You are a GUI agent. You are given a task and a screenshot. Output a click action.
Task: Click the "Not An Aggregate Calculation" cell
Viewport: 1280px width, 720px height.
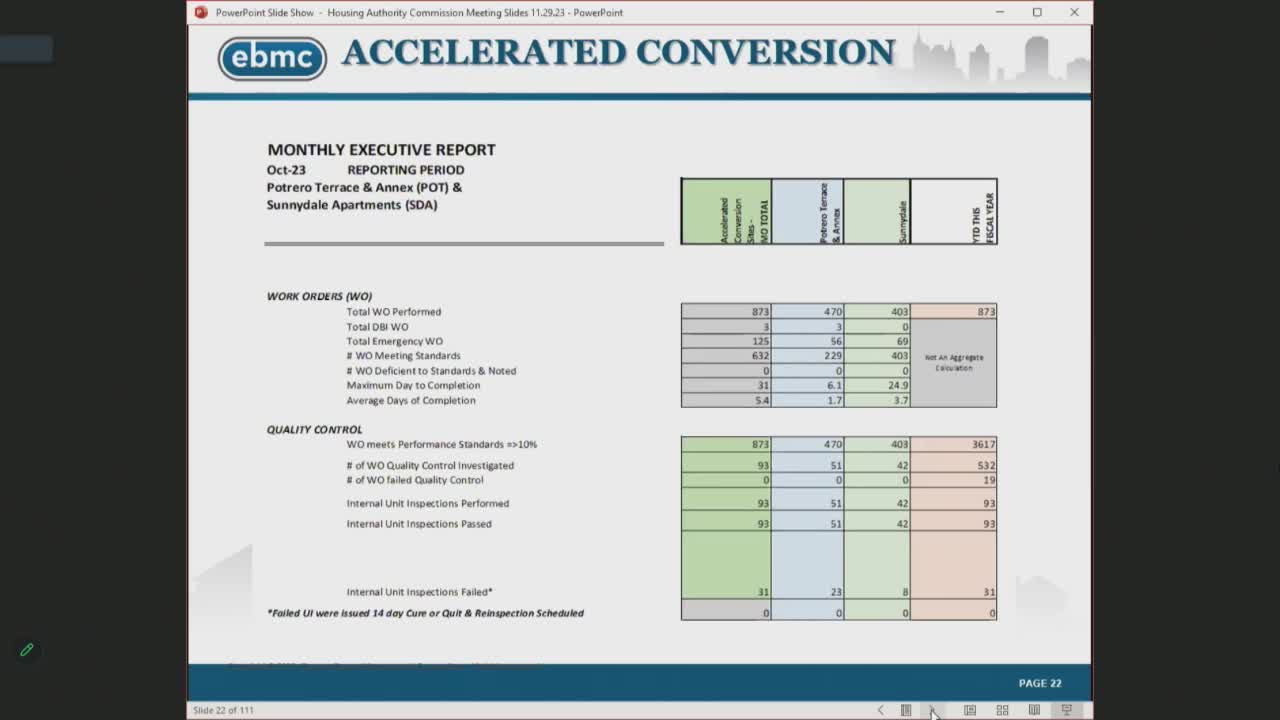click(x=954, y=363)
